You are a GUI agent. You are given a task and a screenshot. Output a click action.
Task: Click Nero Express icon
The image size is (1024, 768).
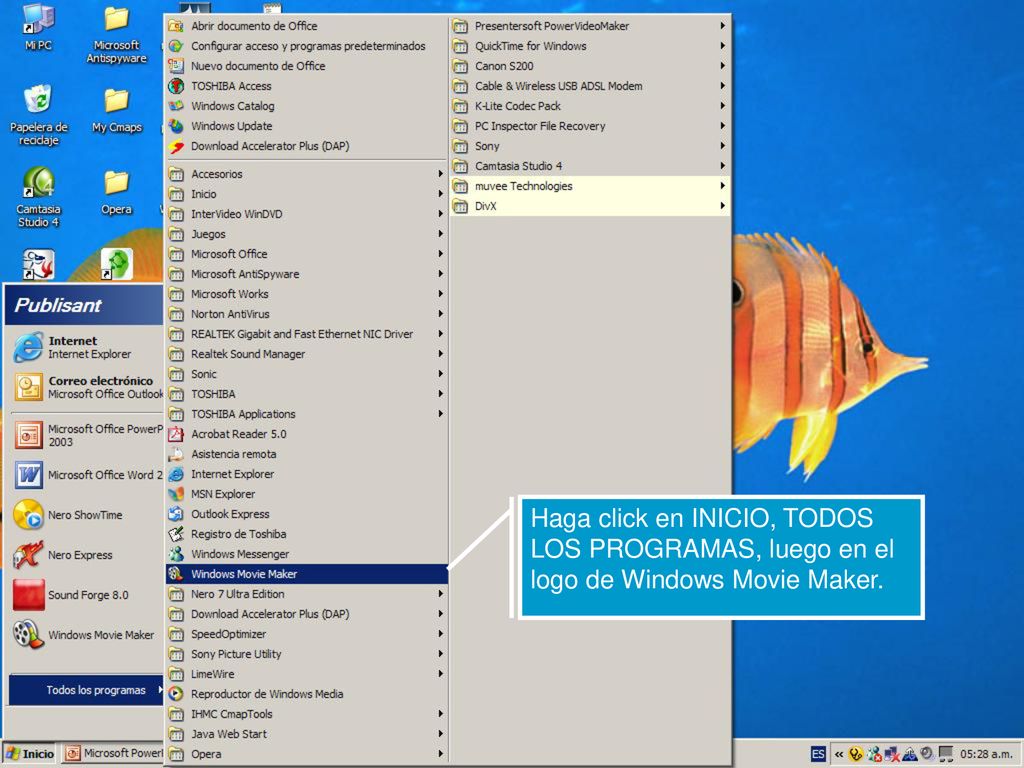click(x=28, y=554)
